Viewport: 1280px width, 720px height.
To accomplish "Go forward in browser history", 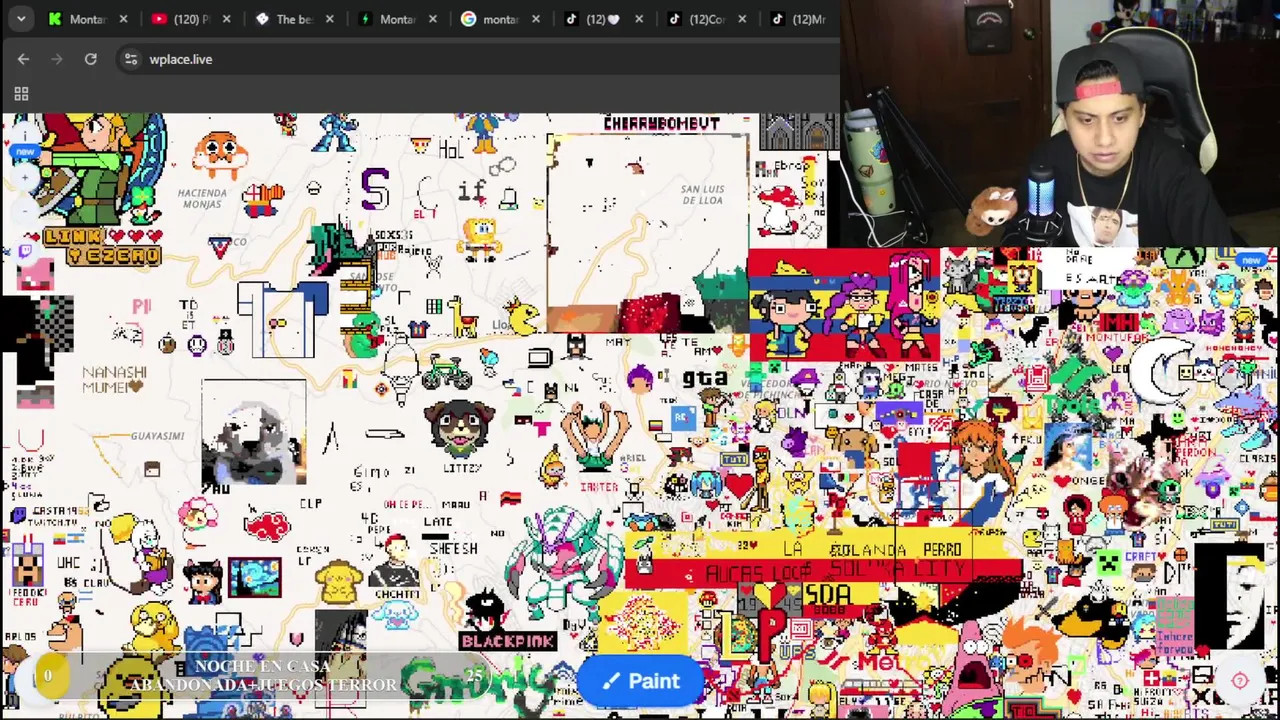I will [x=57, y=59].
